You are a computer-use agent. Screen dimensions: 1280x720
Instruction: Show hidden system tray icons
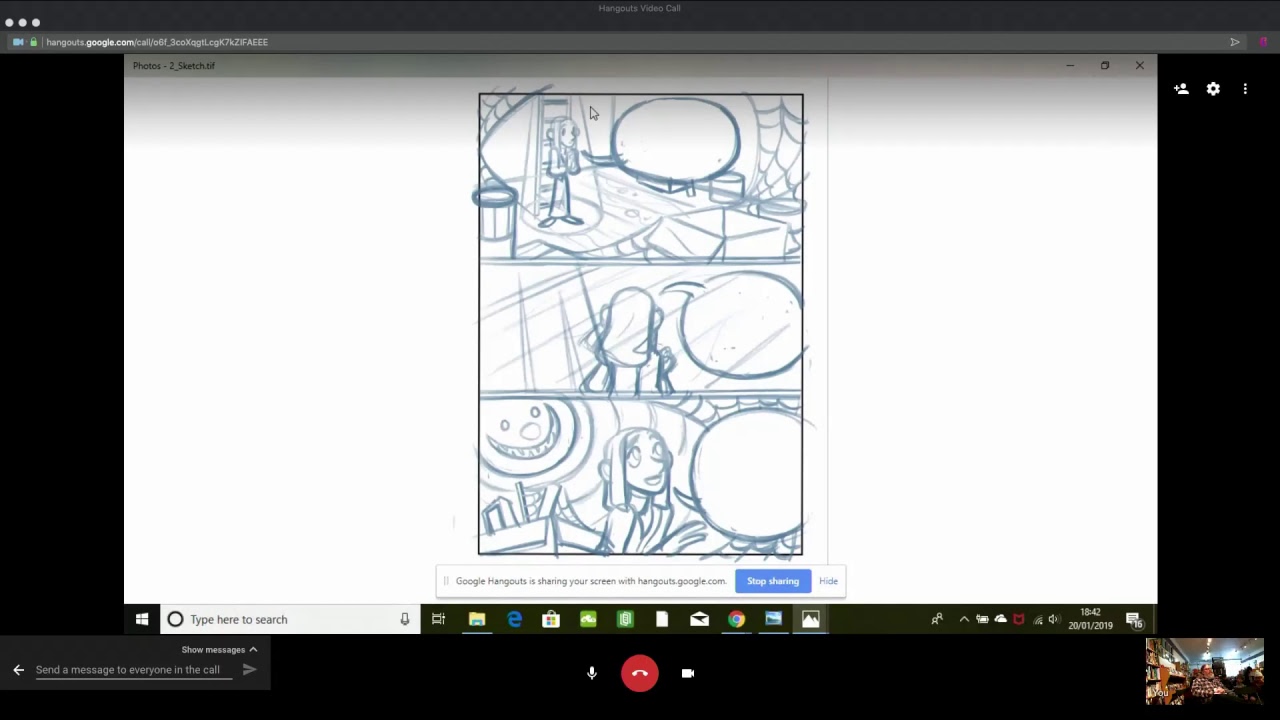pyautogui.click(x=964, y=619)
